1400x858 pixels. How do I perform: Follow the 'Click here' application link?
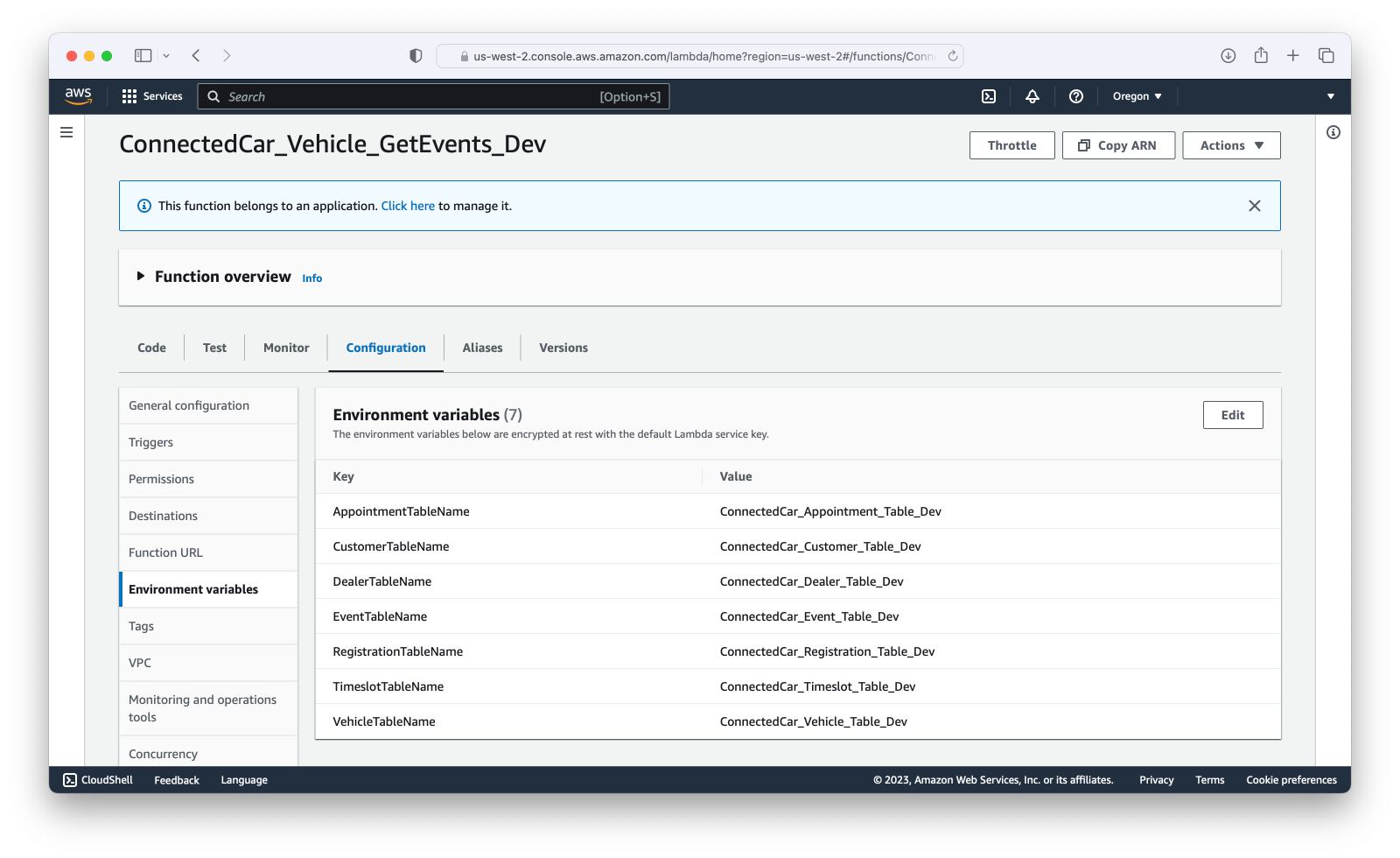(408, 206)
